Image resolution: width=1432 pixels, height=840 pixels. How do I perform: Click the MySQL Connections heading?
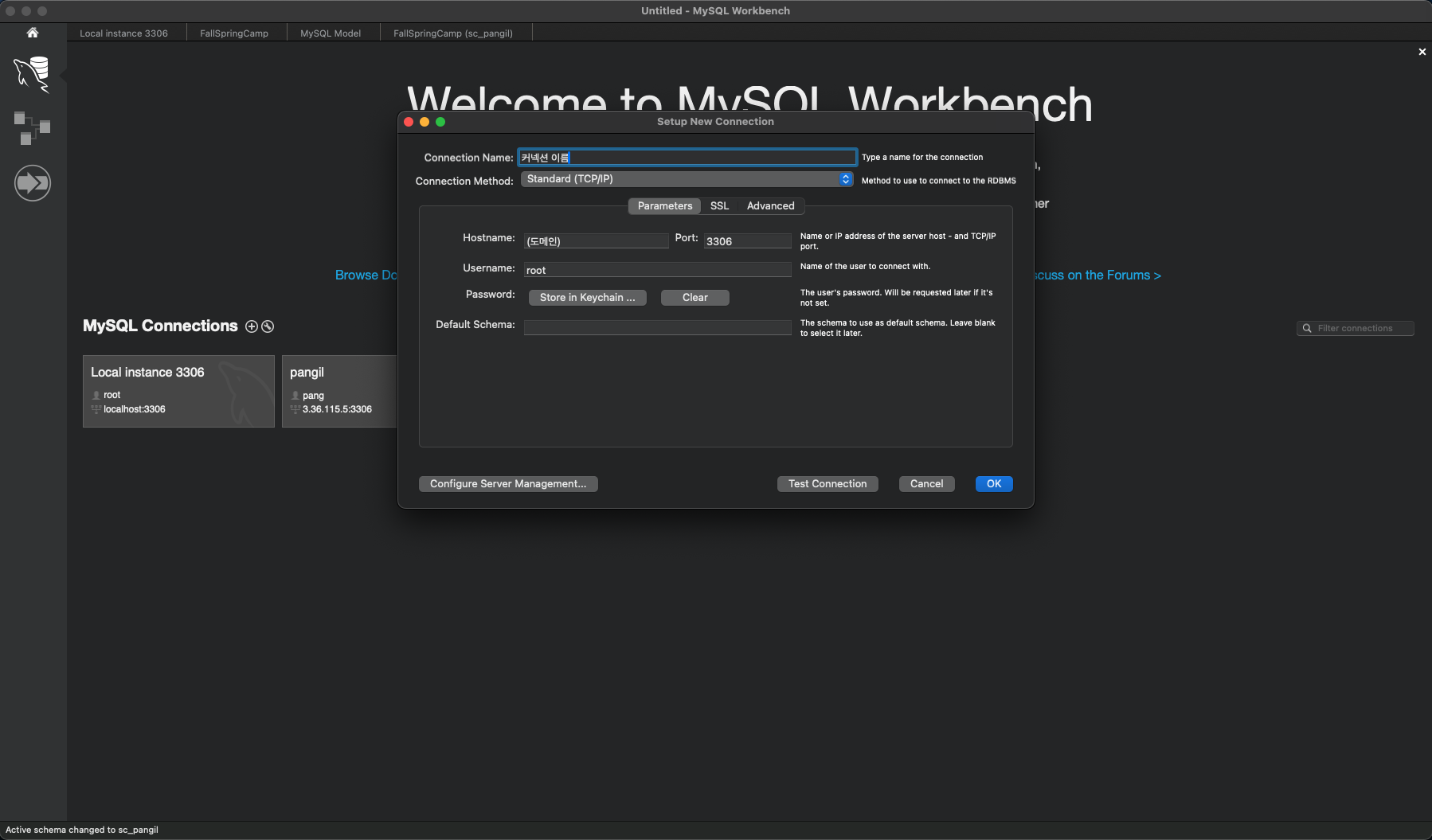[x=160, y=326]
